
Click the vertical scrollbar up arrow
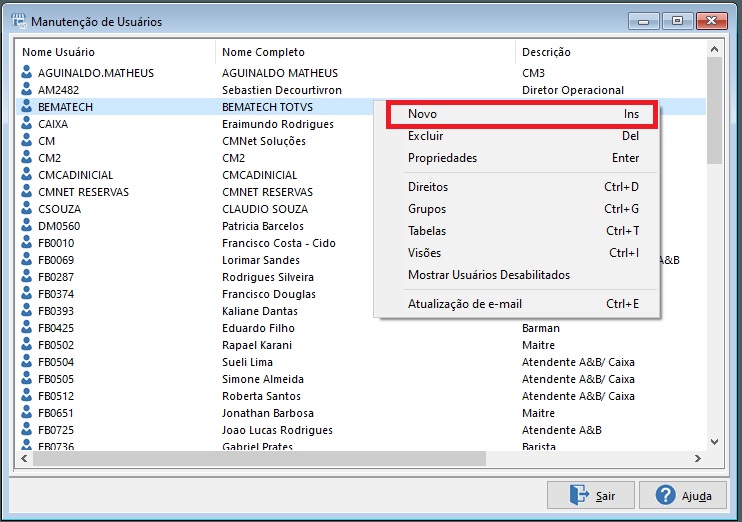tap(715, 49)
